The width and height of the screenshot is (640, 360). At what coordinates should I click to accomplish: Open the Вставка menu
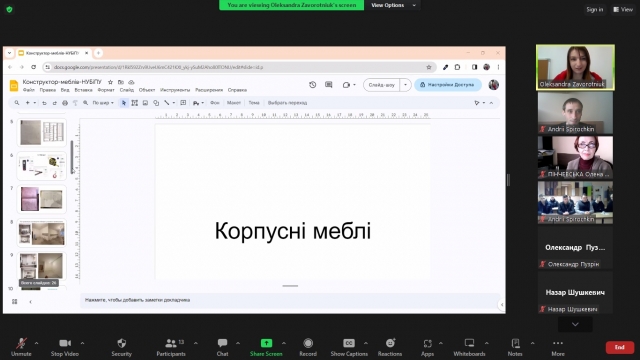point(83,90)
